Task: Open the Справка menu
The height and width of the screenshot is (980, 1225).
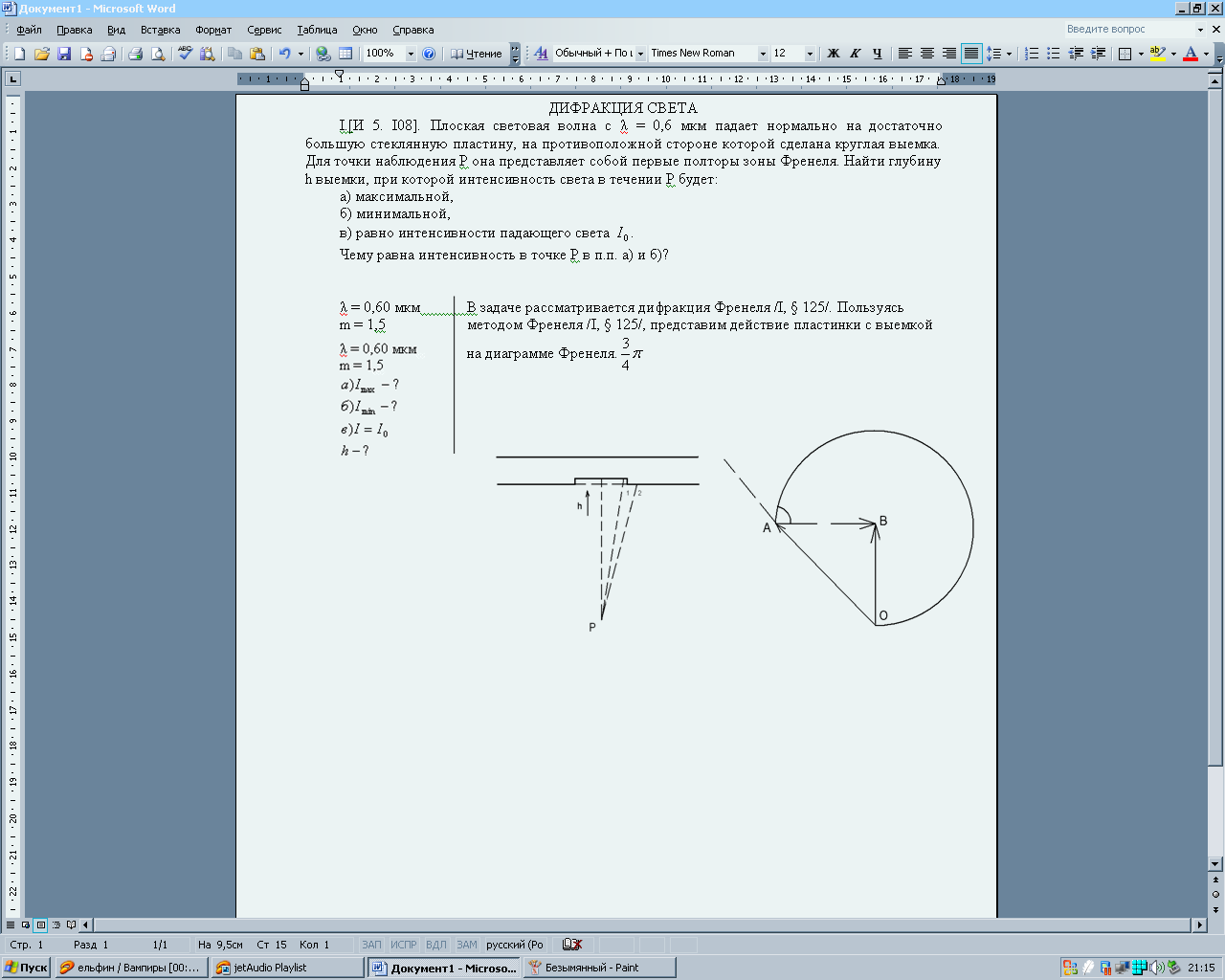Action: pos(412,30)
